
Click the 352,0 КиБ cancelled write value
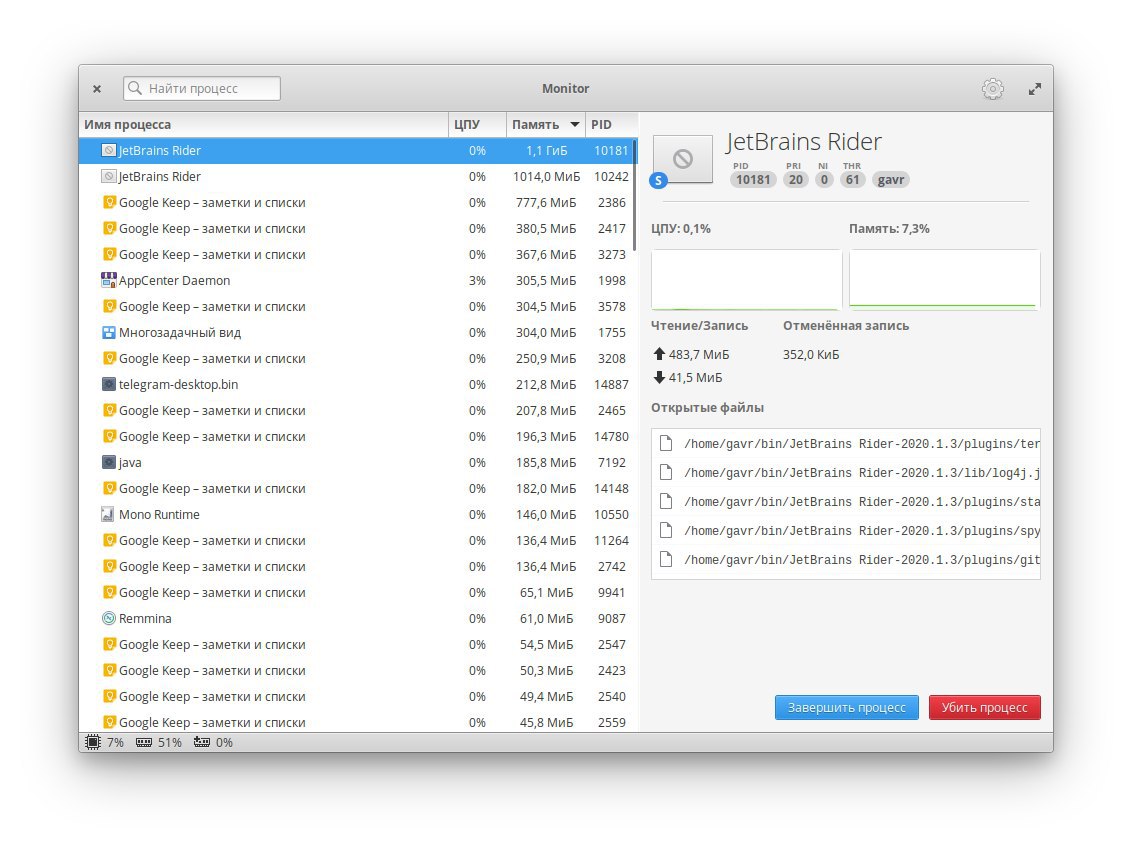(x=811, y=355)
